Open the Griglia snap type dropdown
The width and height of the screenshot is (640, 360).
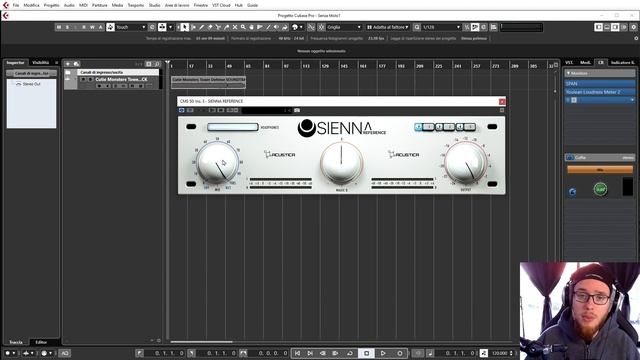click(x=344, y=27)
